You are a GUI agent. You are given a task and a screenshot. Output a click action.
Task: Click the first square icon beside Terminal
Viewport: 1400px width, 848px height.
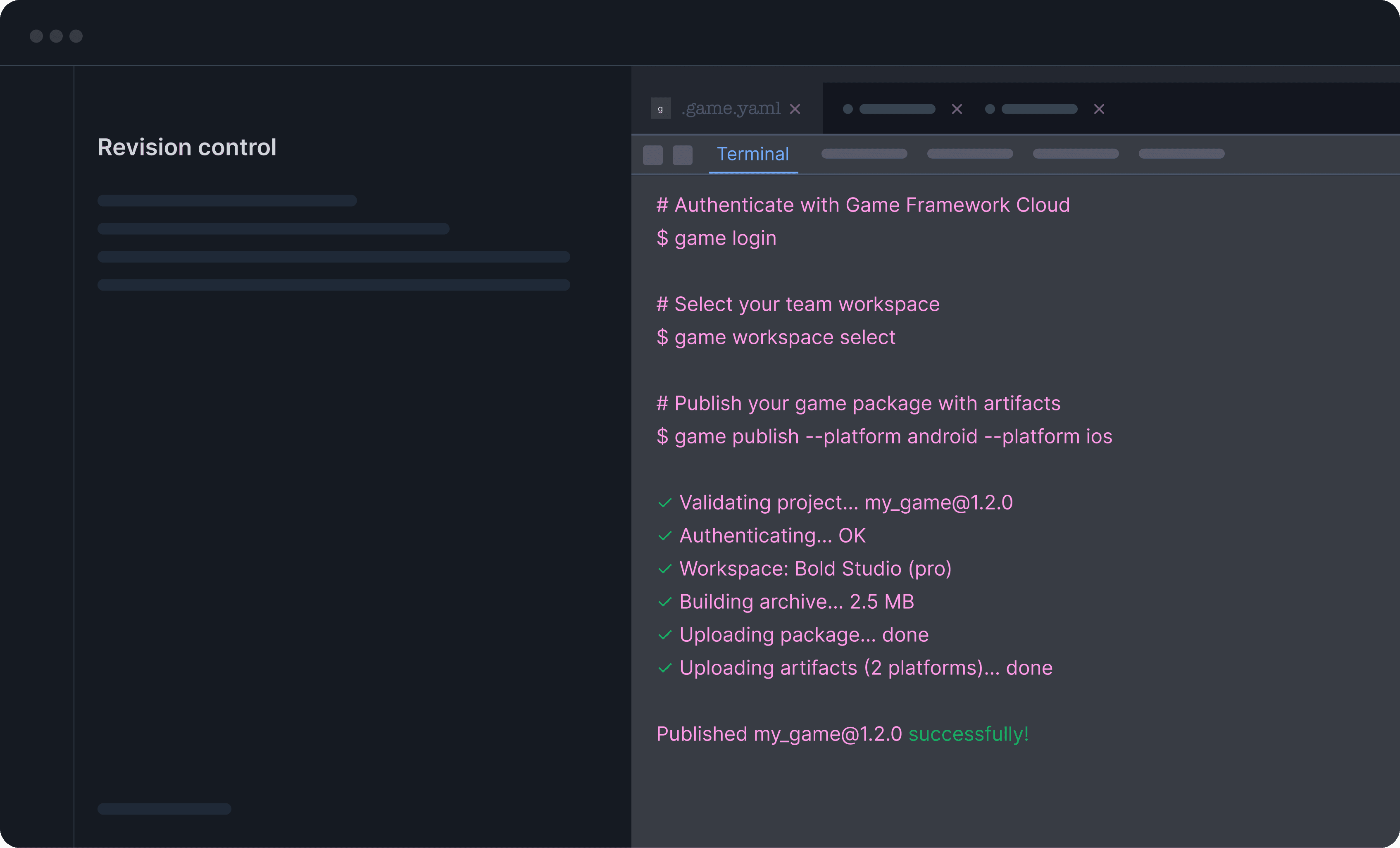click(x=652, y=155)
